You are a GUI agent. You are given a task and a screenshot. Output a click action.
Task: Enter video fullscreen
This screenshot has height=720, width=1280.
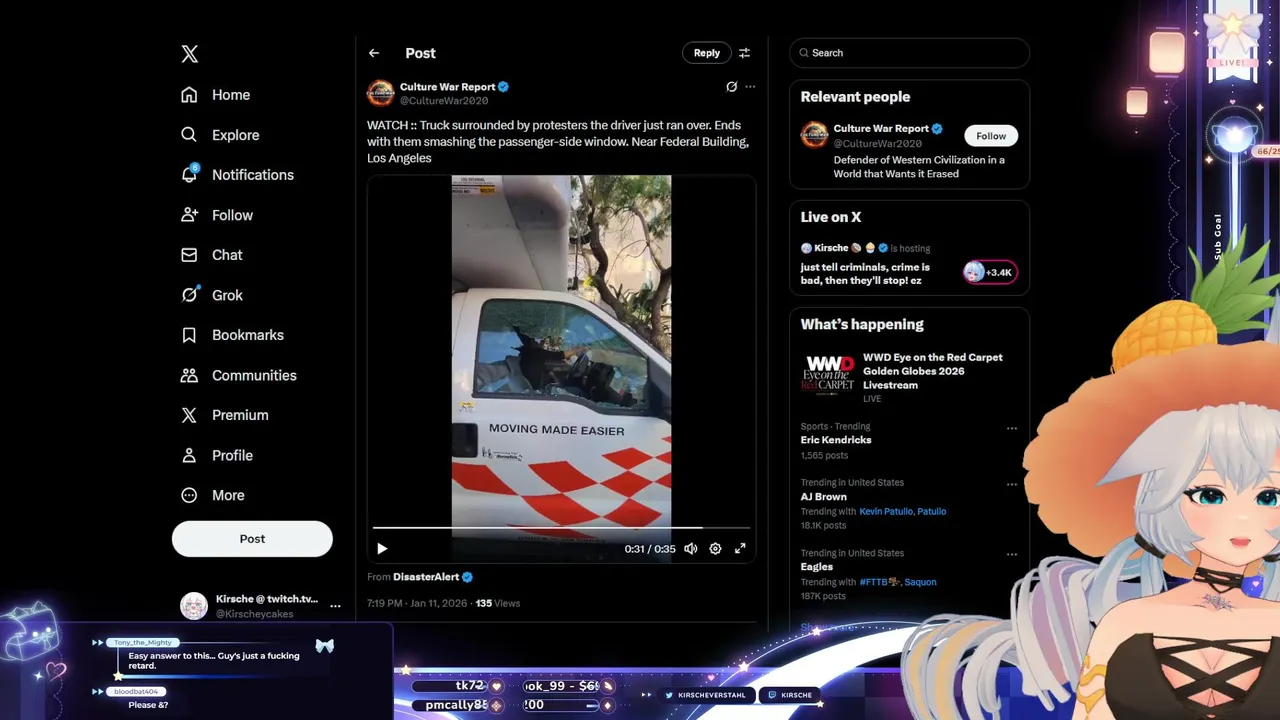[740, 548]
